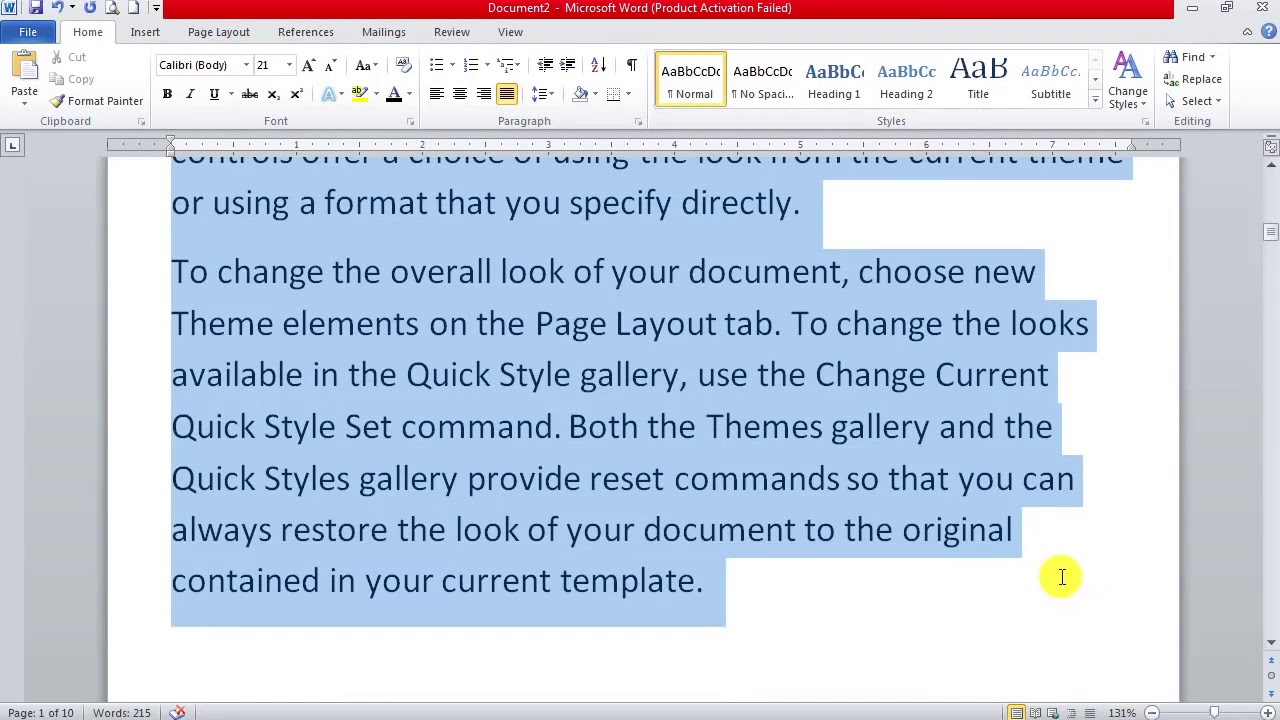Click the Find button
The image size is (1280, 720).
[x=1190, y=57]
